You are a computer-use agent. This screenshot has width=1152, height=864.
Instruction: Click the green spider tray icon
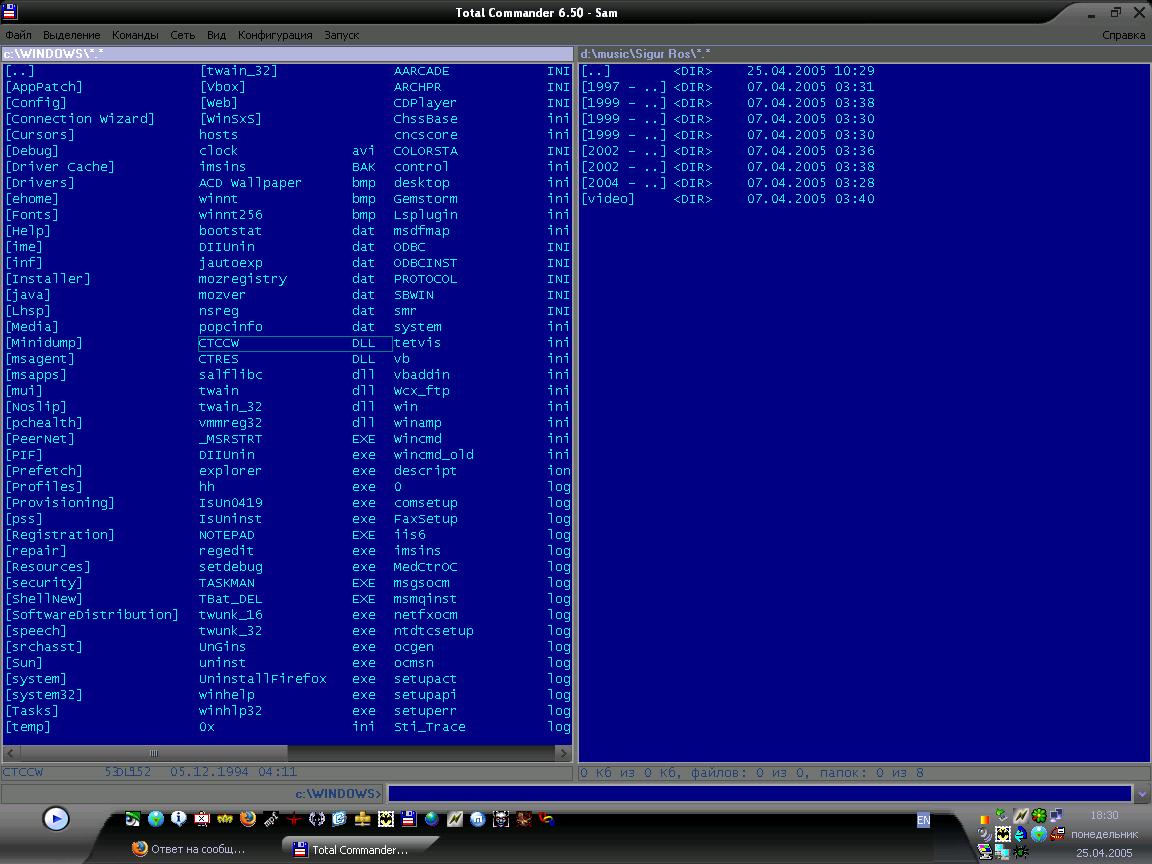tap(1020, 852)
